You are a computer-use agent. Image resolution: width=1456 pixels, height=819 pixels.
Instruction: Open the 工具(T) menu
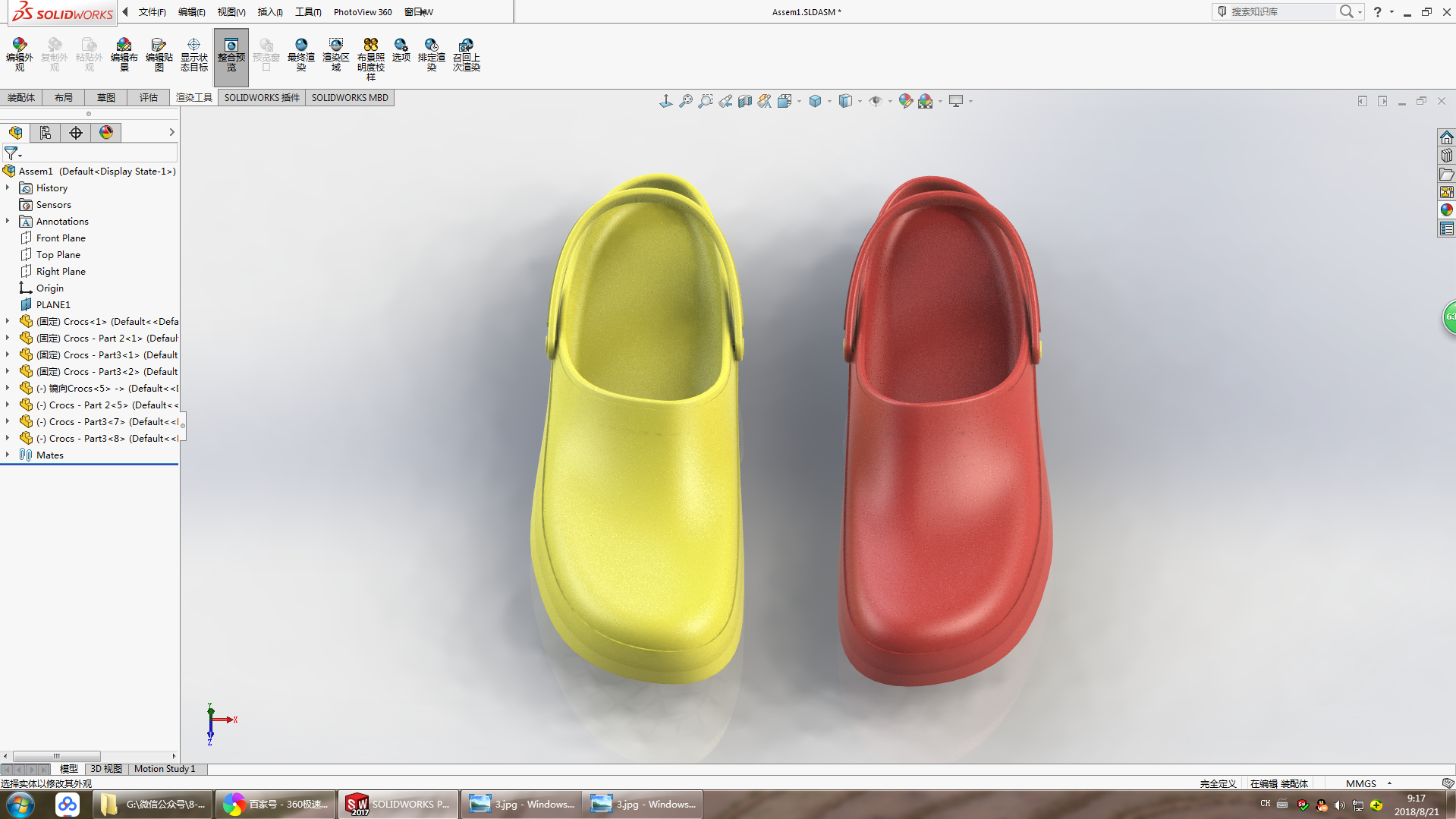pyautogui.click(x=308, y=12)
